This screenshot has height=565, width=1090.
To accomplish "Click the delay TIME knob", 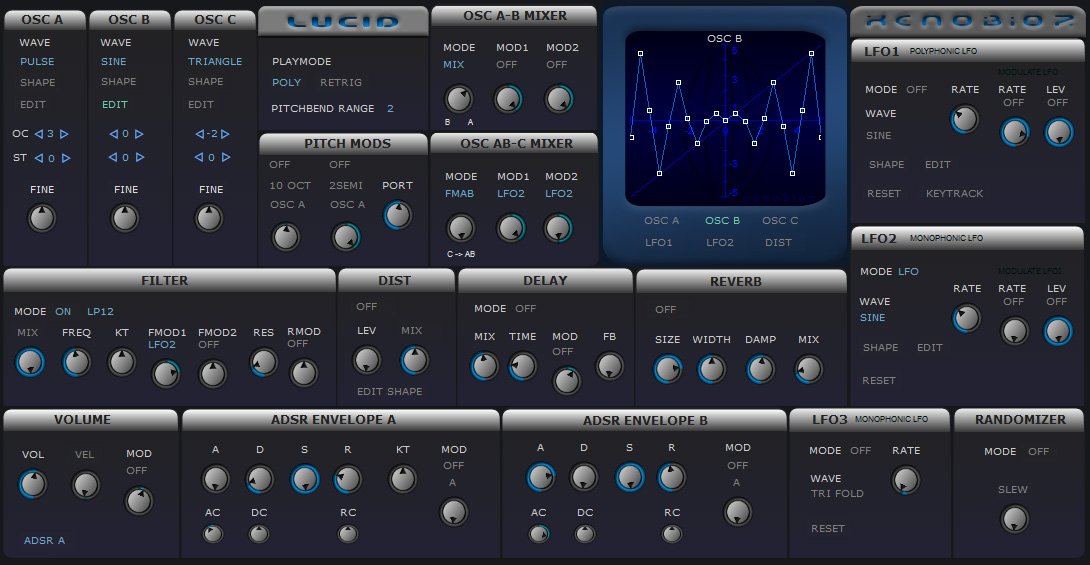I will click(522, 366).
